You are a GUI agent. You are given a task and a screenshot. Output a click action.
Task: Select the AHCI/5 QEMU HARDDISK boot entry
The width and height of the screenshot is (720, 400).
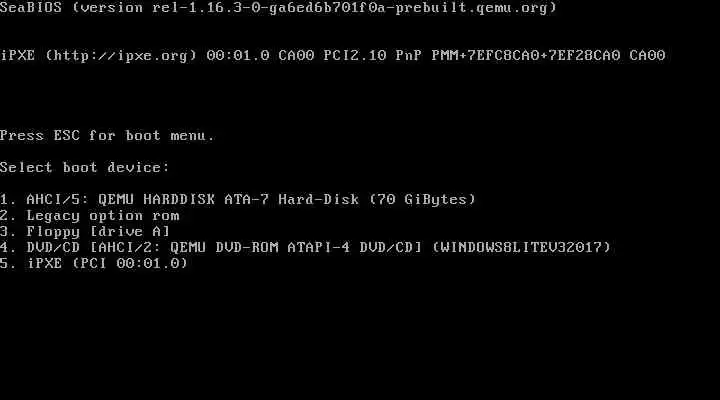238,199
